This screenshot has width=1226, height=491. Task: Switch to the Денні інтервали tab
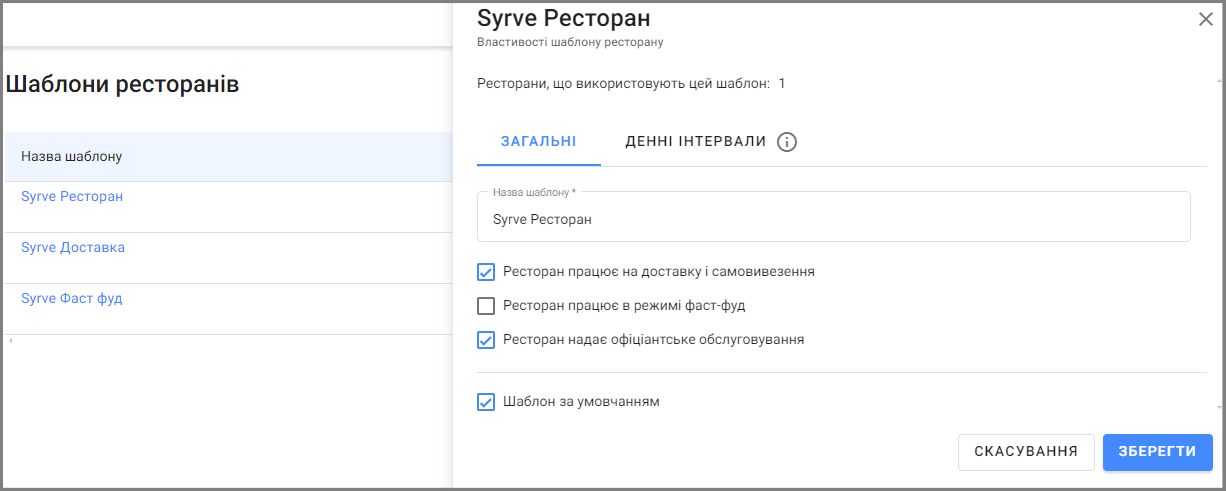(x=696, y=142)
